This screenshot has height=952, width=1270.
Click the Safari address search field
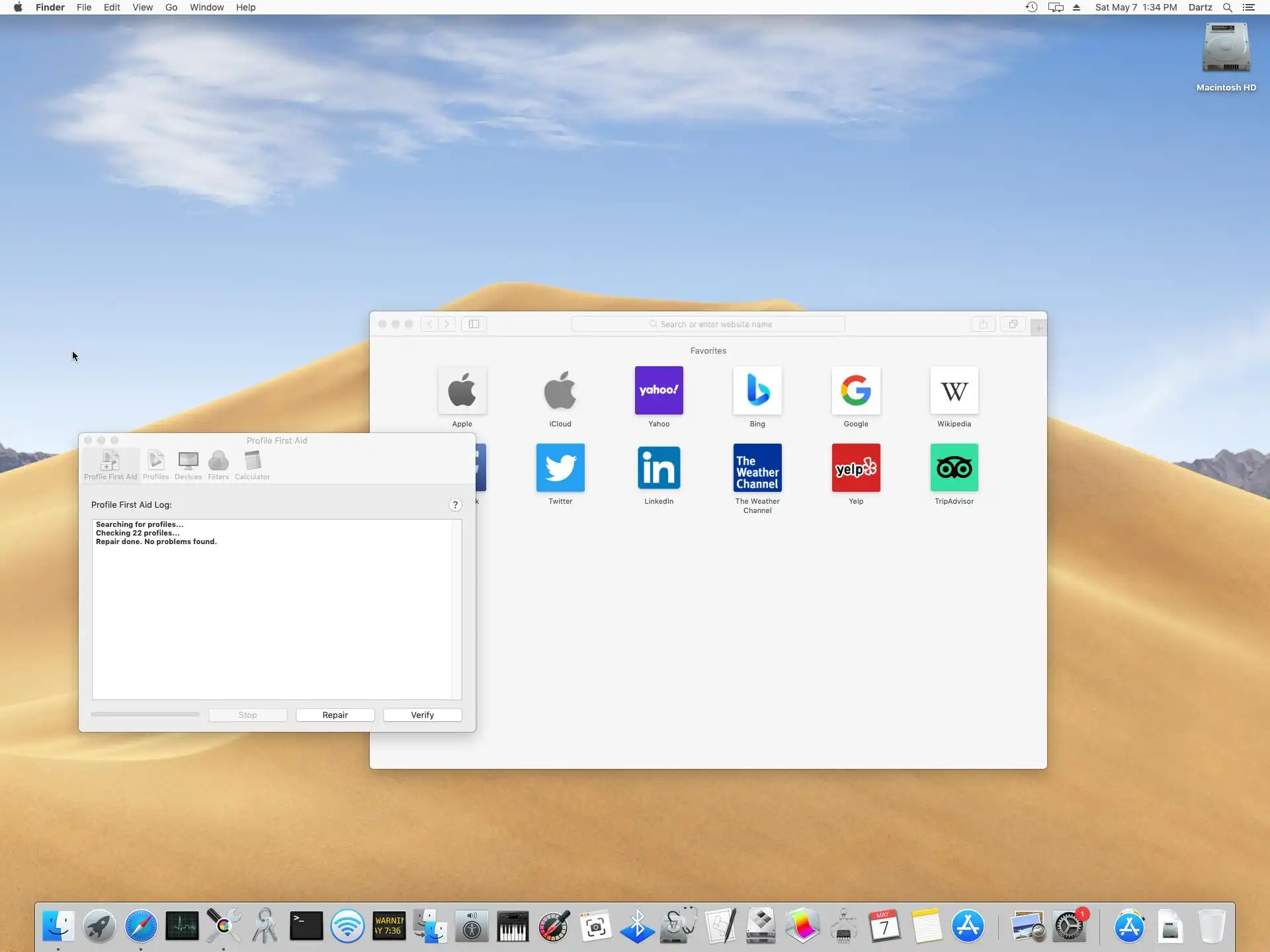point(708,324)
